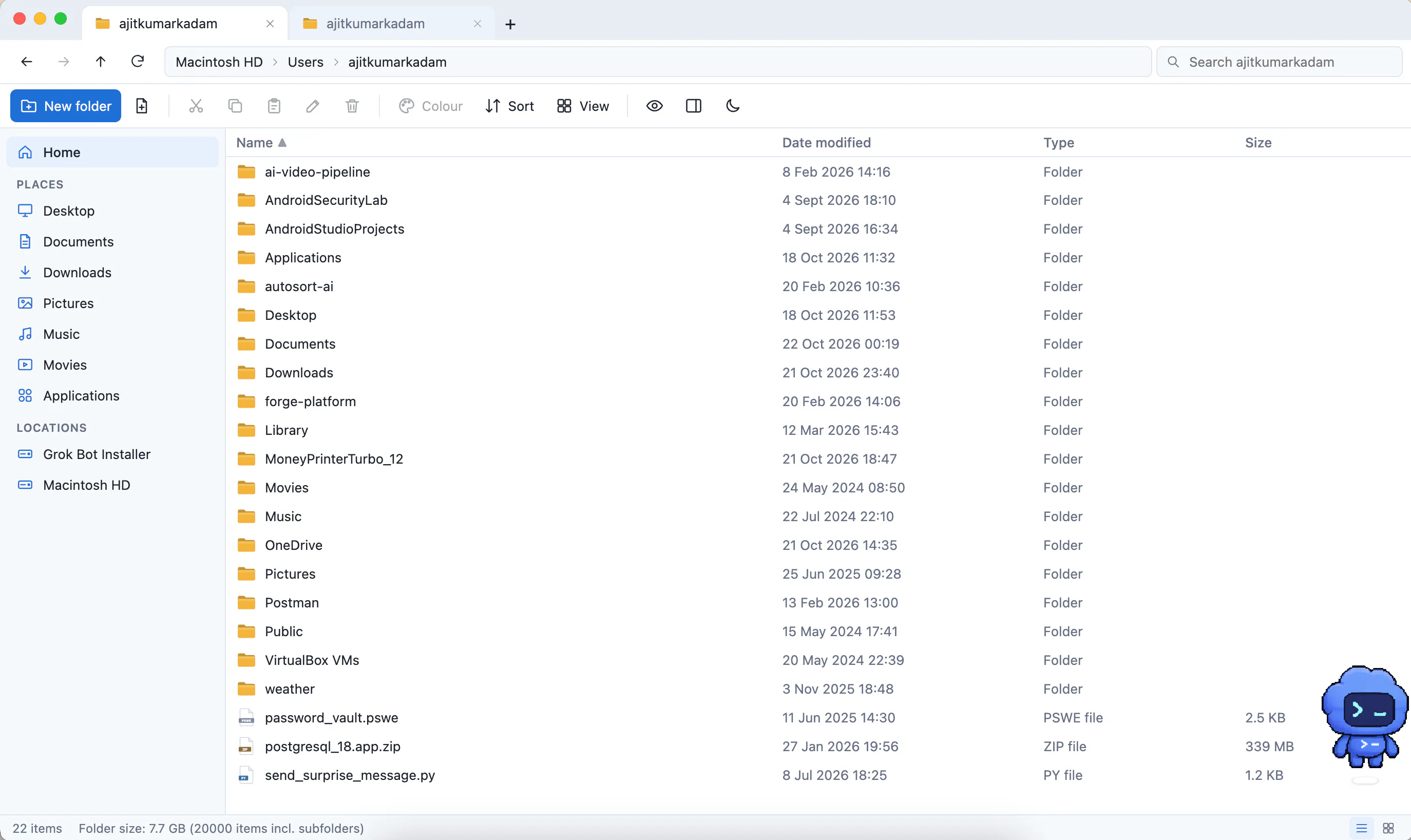Click the New folder button
Viewport: 1411px width, 840px height.
[x=66, y=106]
